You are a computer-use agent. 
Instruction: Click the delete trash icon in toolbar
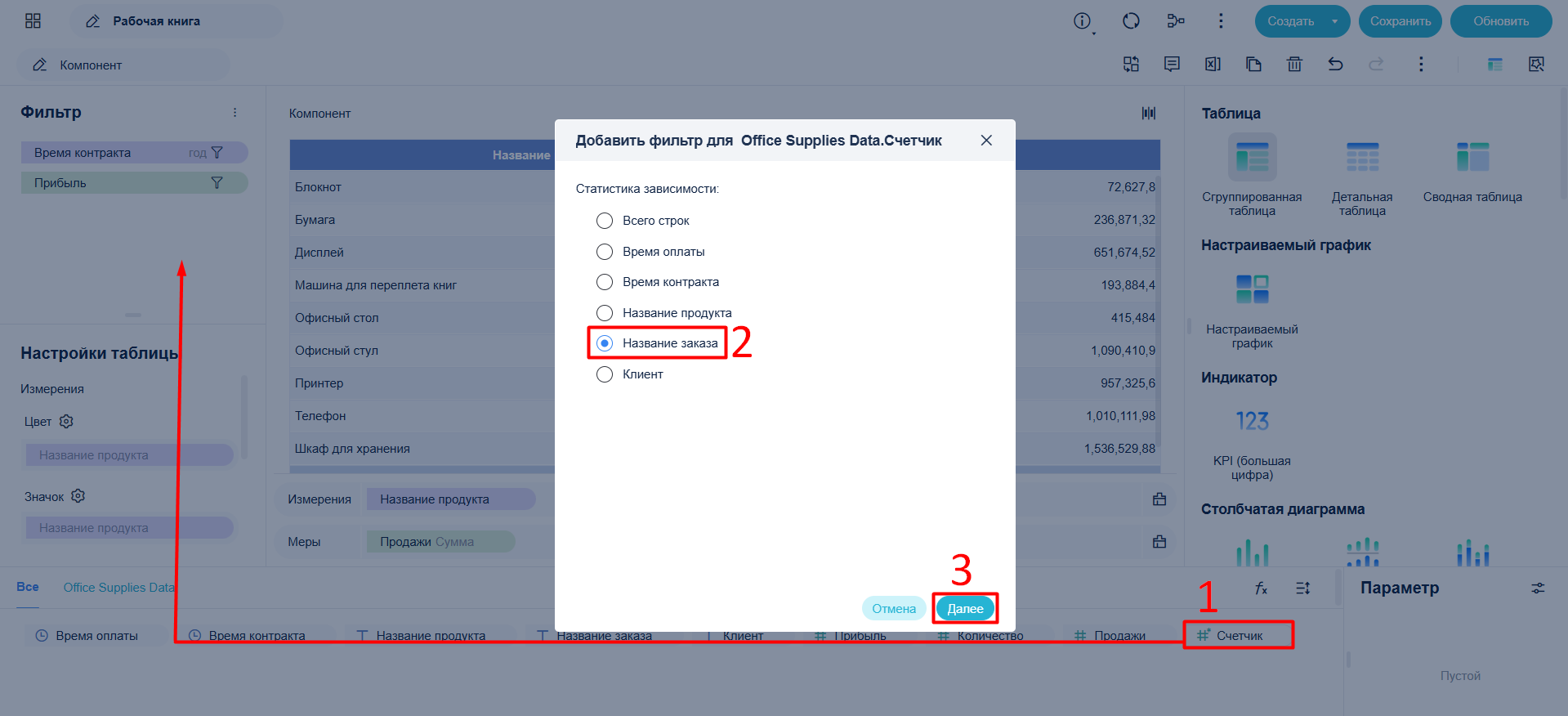click(x=1294, y=64)
